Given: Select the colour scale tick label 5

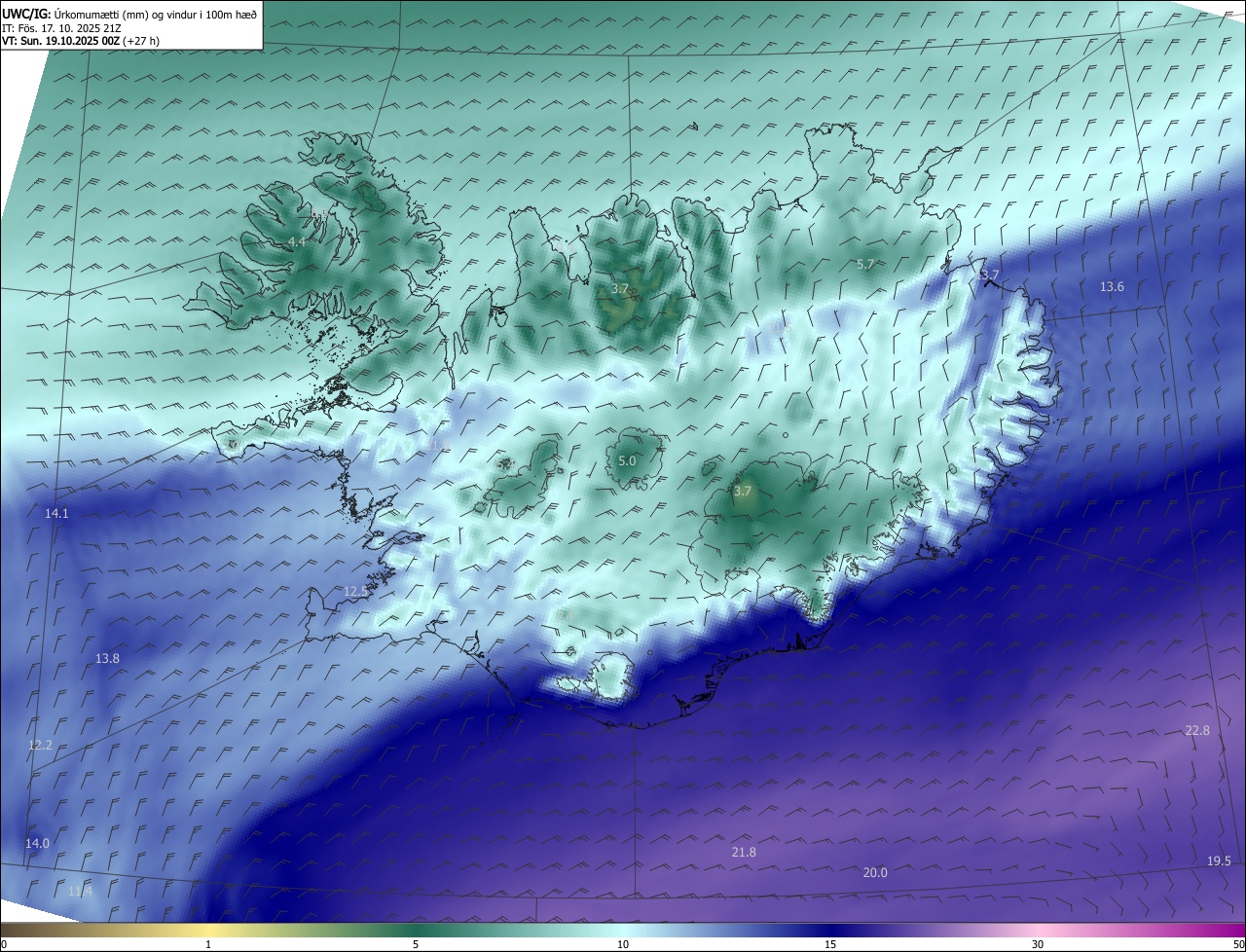Looking at the screenshot, I should point(416,944).
